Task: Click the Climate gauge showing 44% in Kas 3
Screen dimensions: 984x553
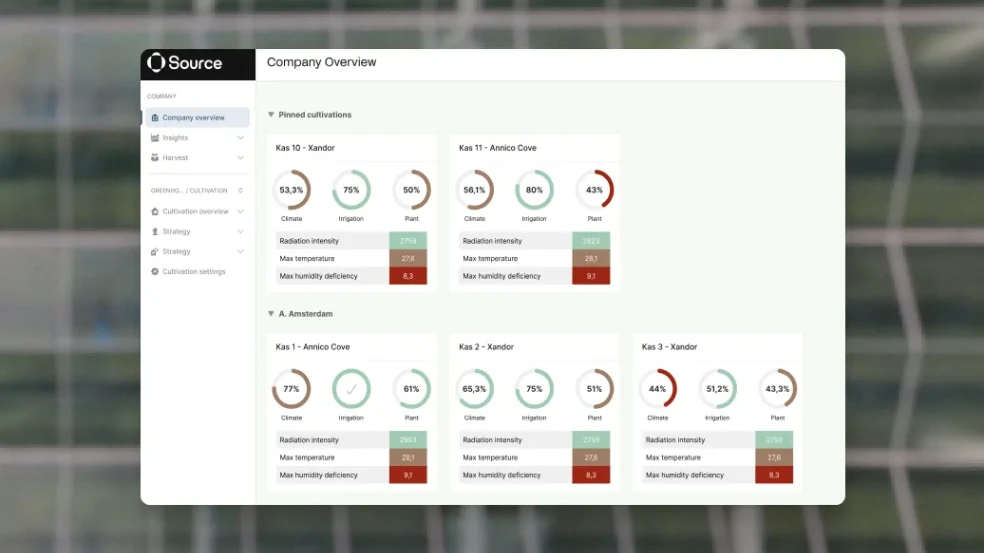Action: coord(657,389)
